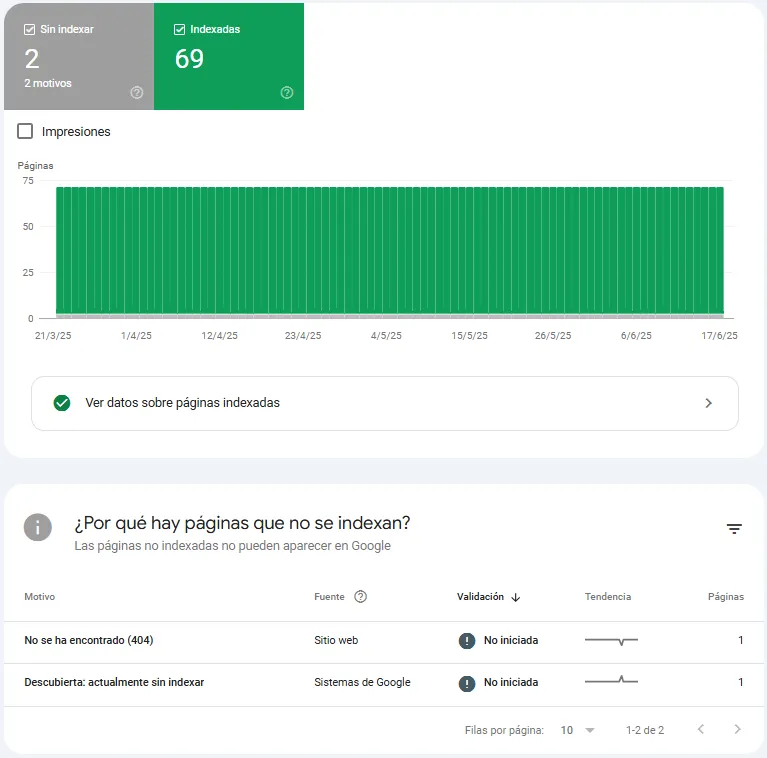Click the Páginas column header

[725, 597]
